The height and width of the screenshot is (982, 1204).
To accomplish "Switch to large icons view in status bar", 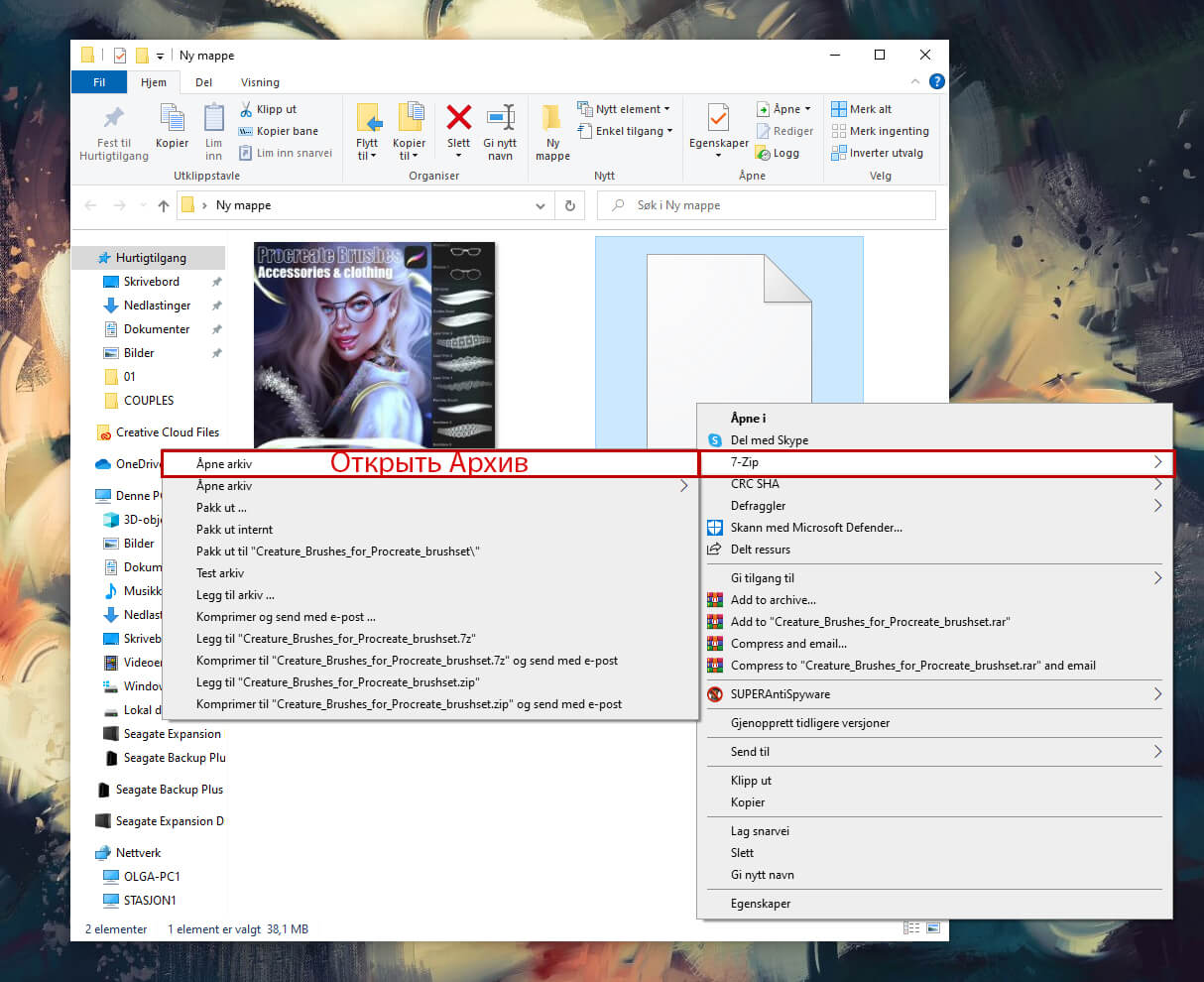I will point(932,928).
